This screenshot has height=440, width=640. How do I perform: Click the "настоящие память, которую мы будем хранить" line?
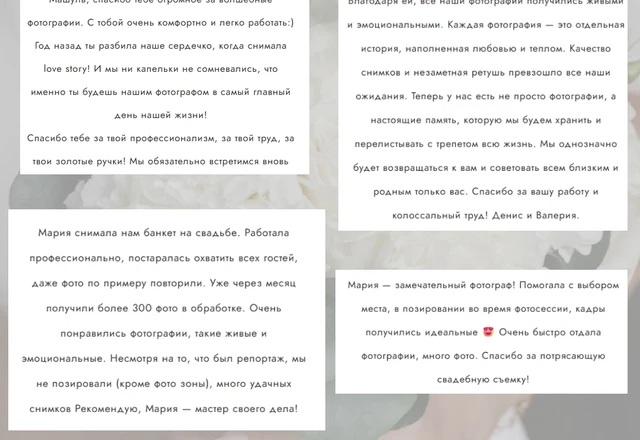tap(489, 120)
